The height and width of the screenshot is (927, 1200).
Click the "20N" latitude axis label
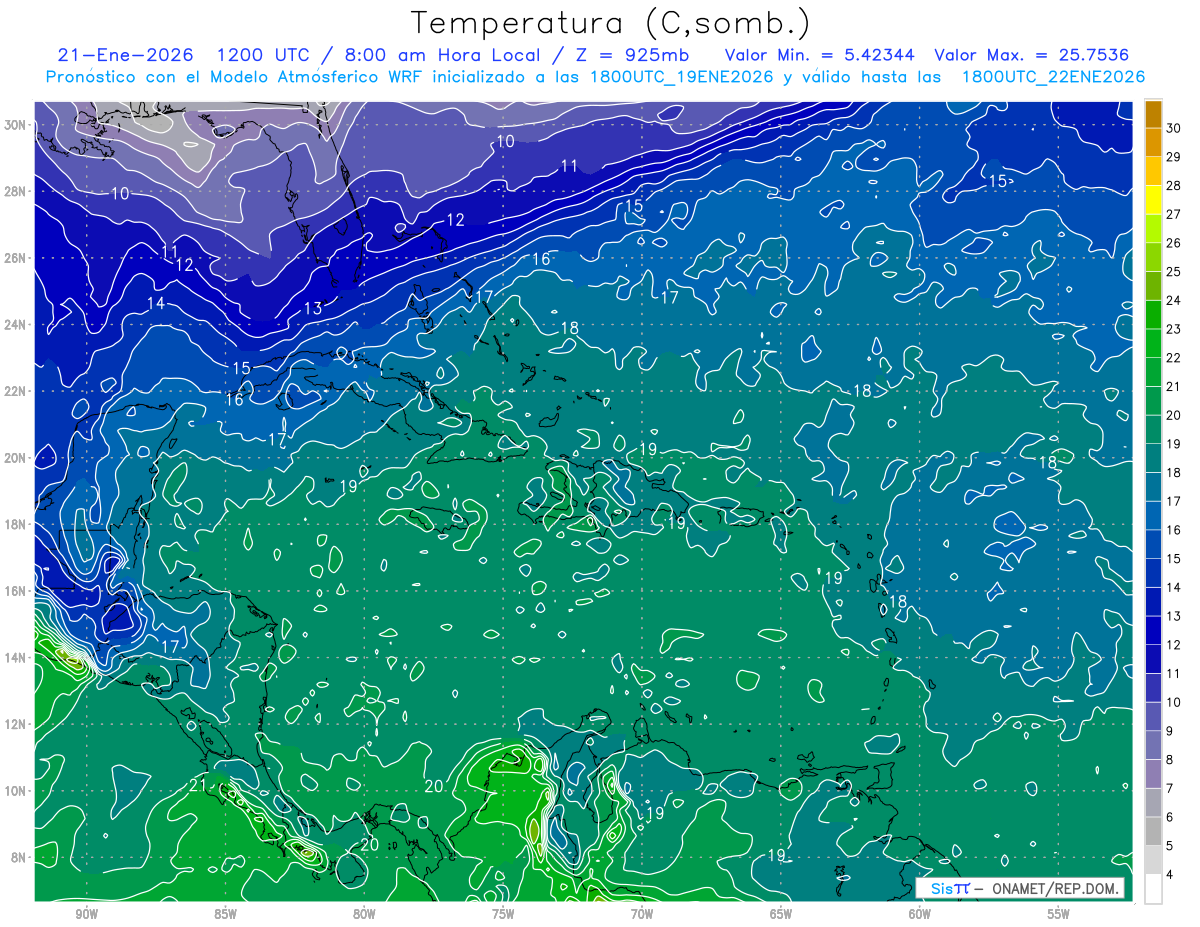(x=17, y=458)
